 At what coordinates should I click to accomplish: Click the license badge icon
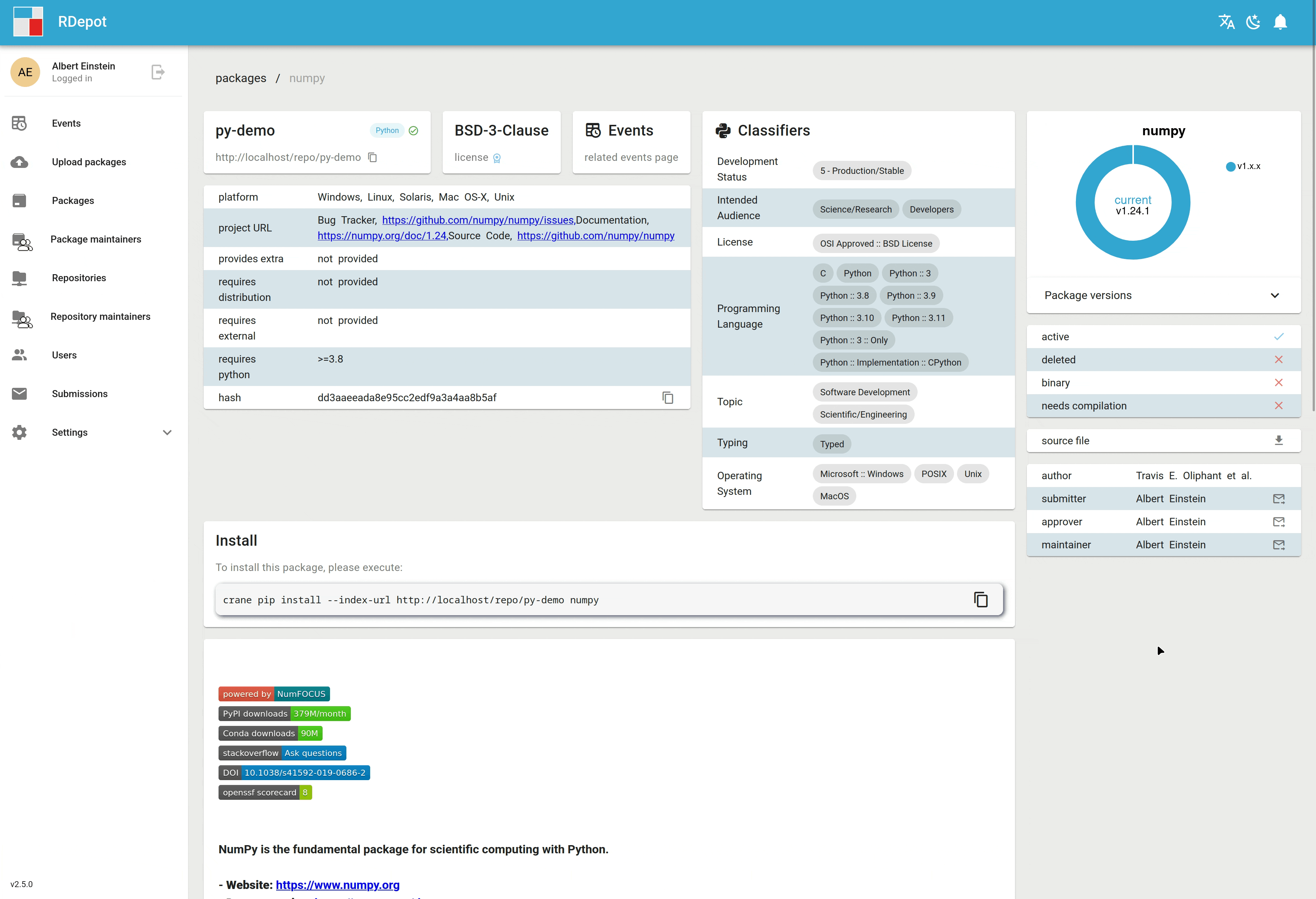(497, 158)
